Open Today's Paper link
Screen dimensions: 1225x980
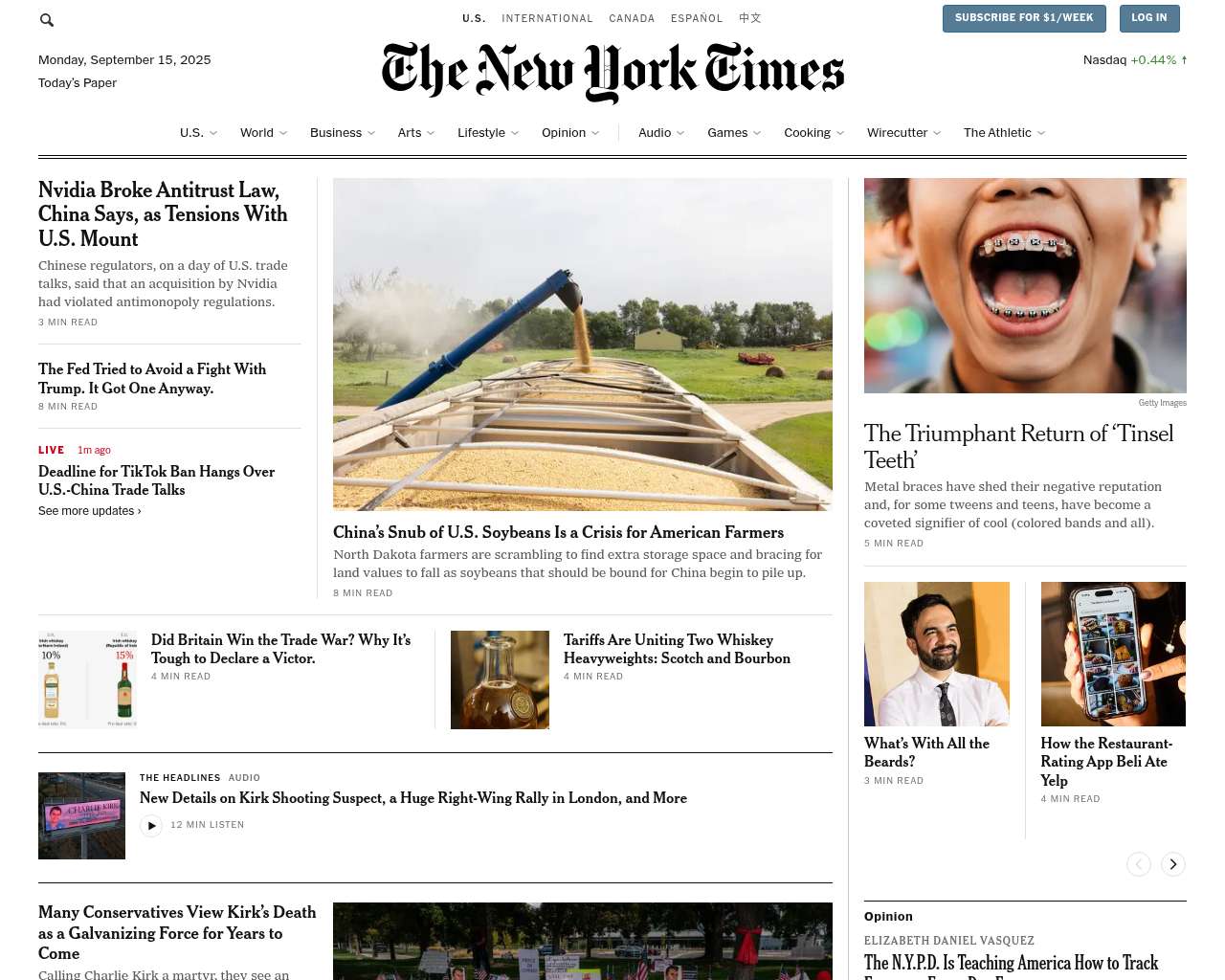(78, 83)
